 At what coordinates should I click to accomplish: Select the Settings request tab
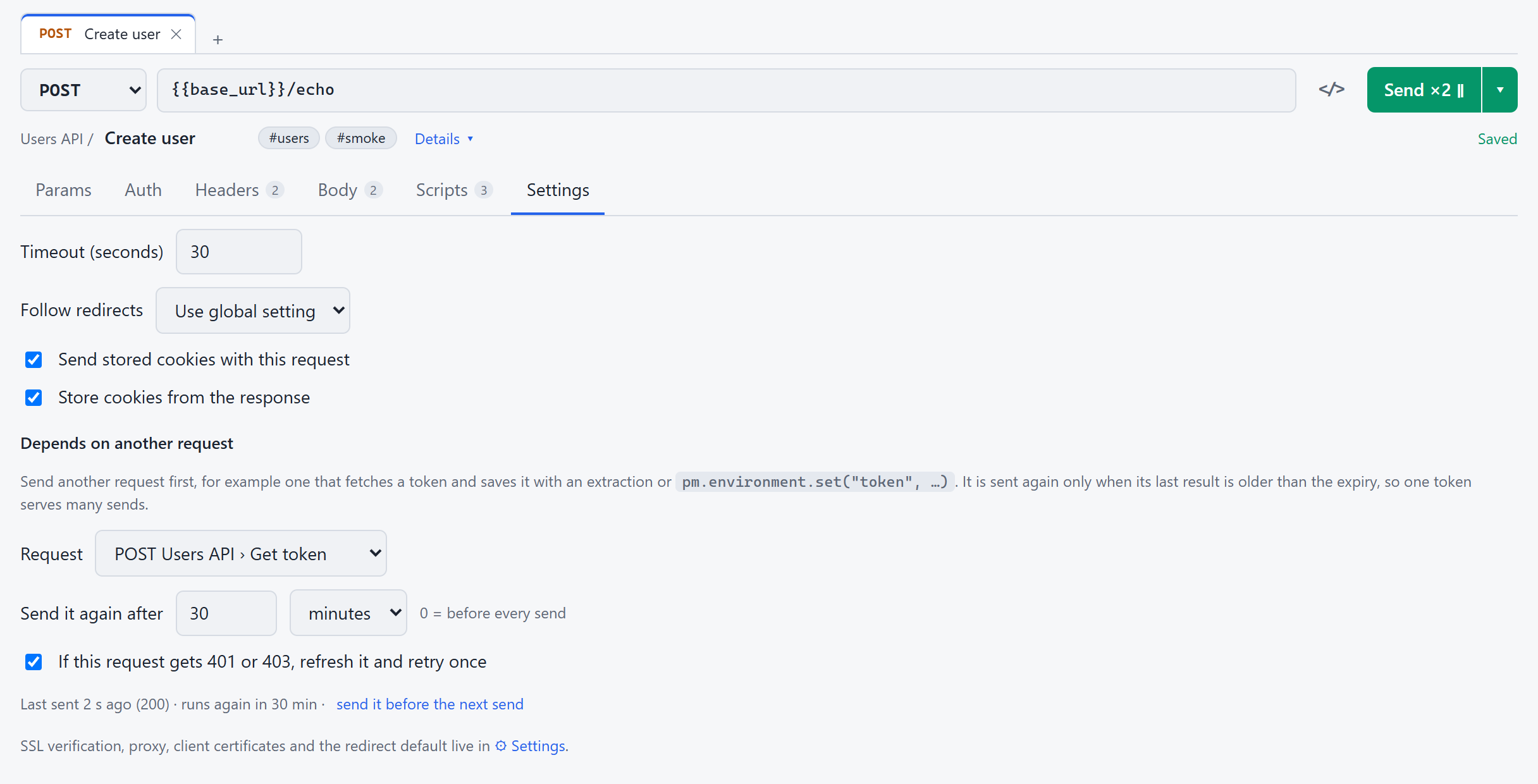[x=558, y=190]
